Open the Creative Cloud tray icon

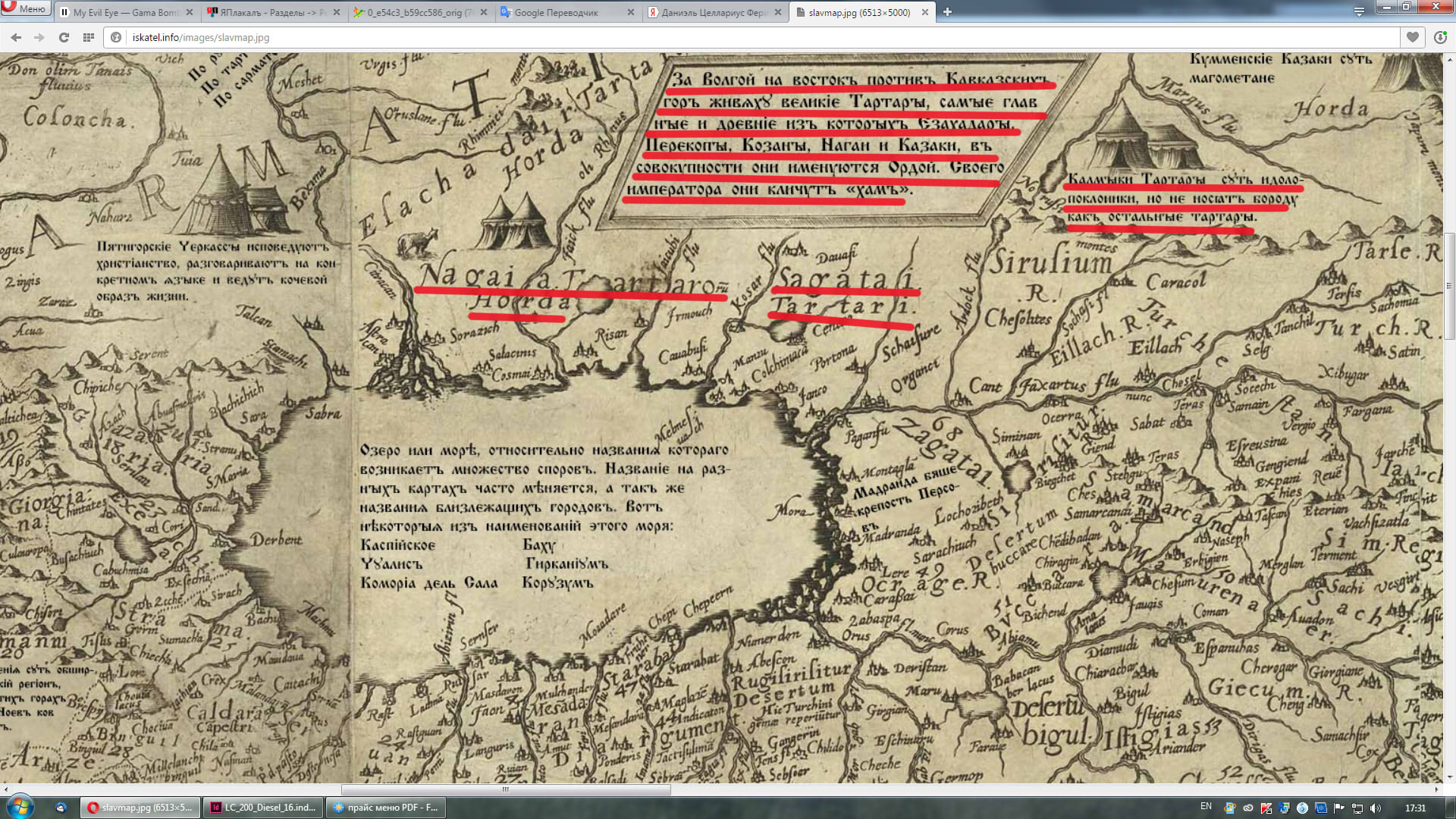1247,808
